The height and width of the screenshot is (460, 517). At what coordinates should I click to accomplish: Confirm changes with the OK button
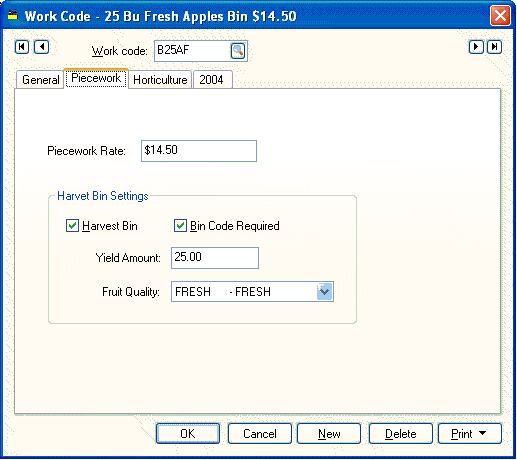(188, 433)
